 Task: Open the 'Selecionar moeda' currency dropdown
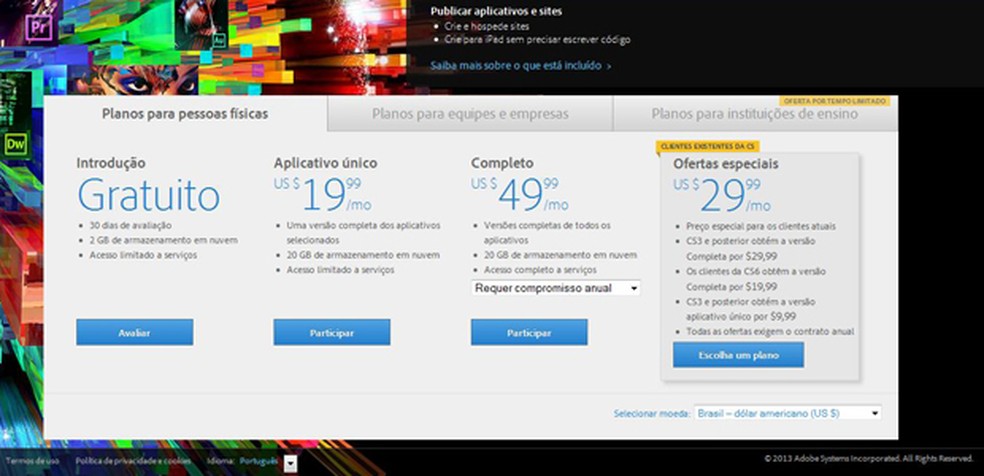(x=788, y=413)
